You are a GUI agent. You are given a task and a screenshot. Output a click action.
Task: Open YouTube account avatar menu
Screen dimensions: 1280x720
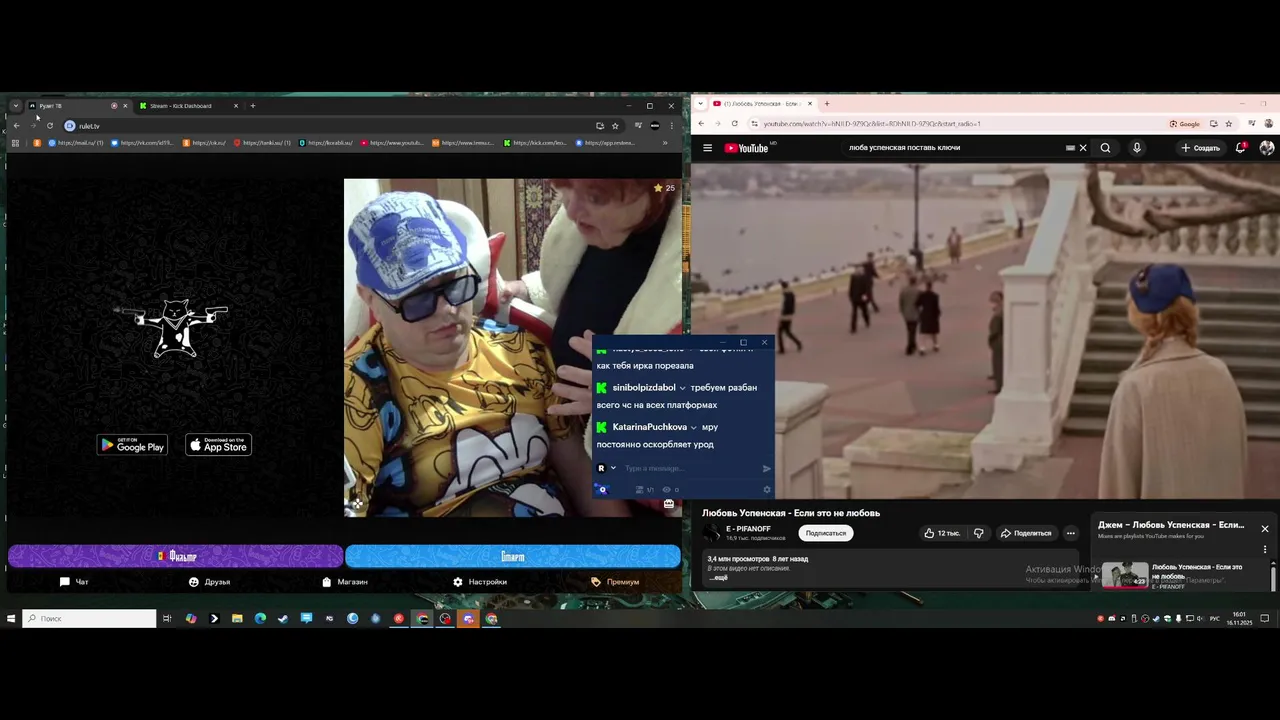point(1267,148)
